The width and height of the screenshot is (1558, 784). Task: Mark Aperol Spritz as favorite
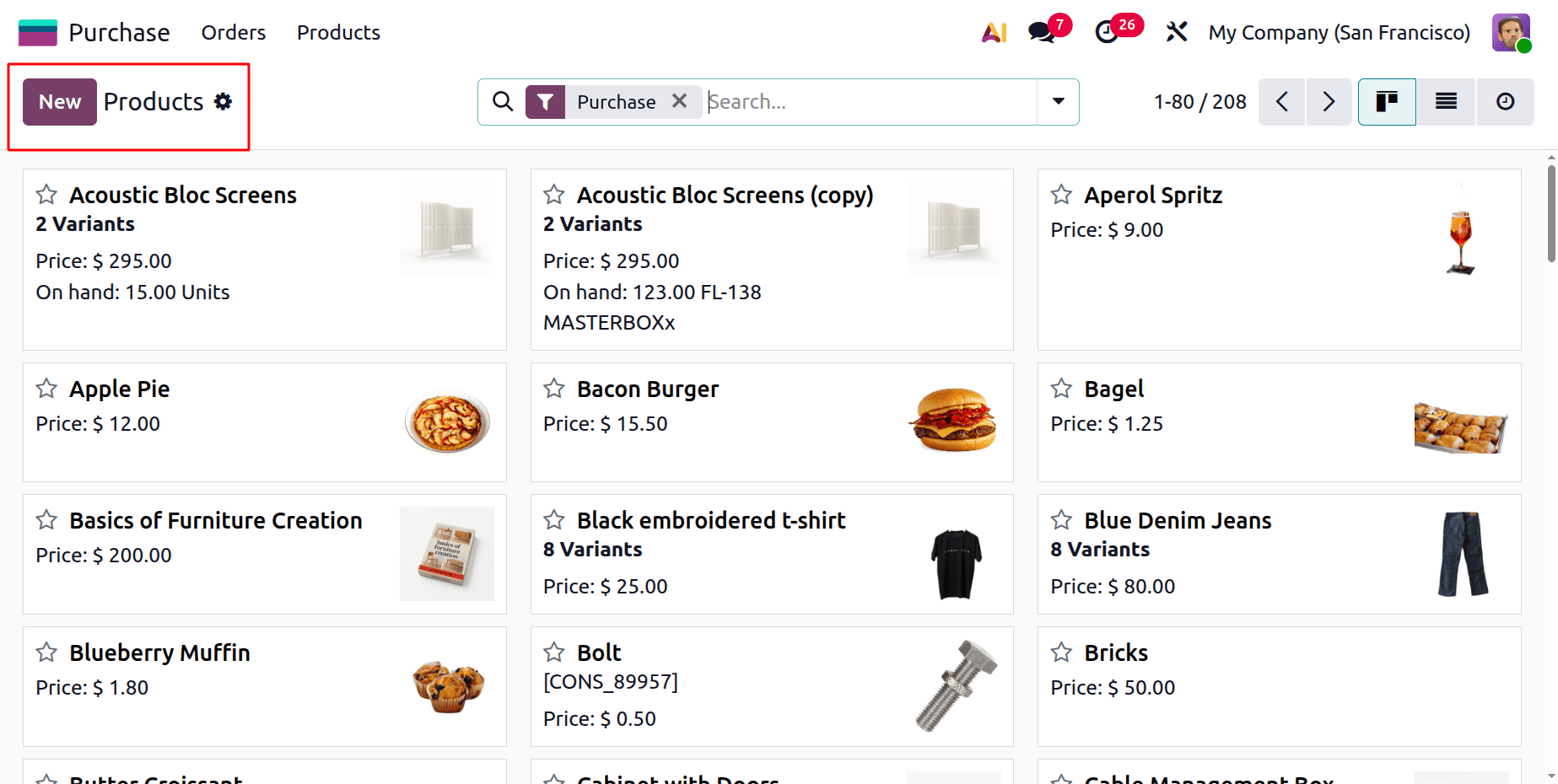pos(1060,195)
